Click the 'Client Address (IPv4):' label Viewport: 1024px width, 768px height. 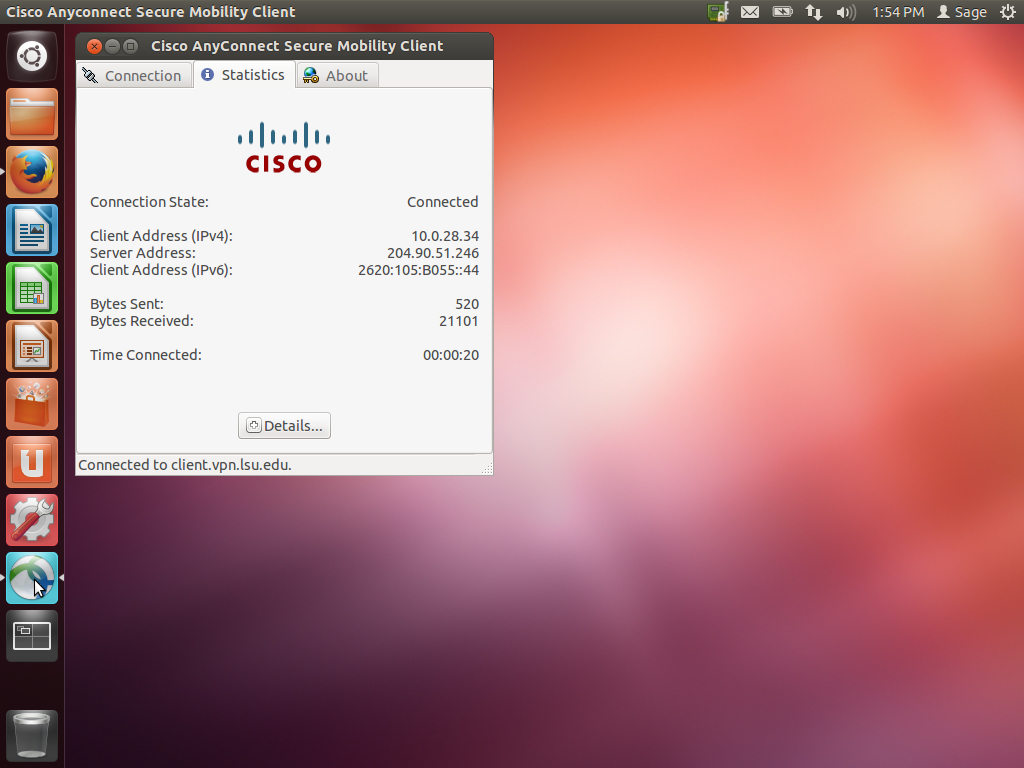click(161, 236)
